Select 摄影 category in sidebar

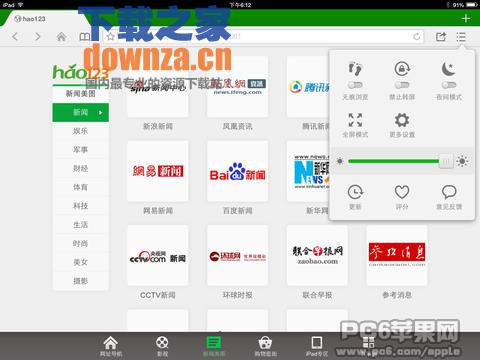point(80,281)
